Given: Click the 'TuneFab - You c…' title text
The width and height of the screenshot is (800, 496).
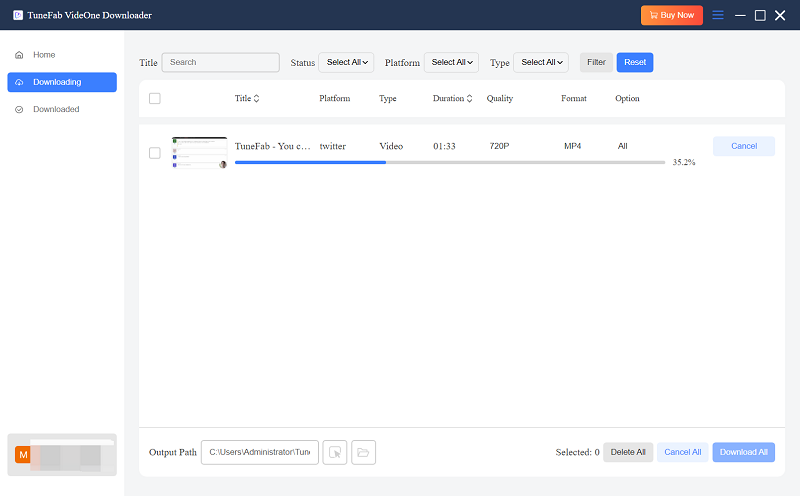Looking at the screenshot, I should tap(272, 146).
